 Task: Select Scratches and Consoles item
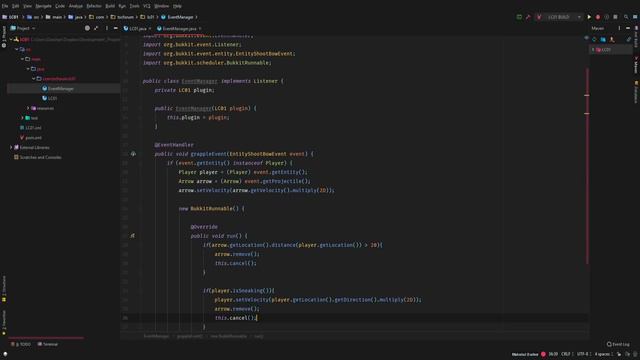tap(40, 157)
